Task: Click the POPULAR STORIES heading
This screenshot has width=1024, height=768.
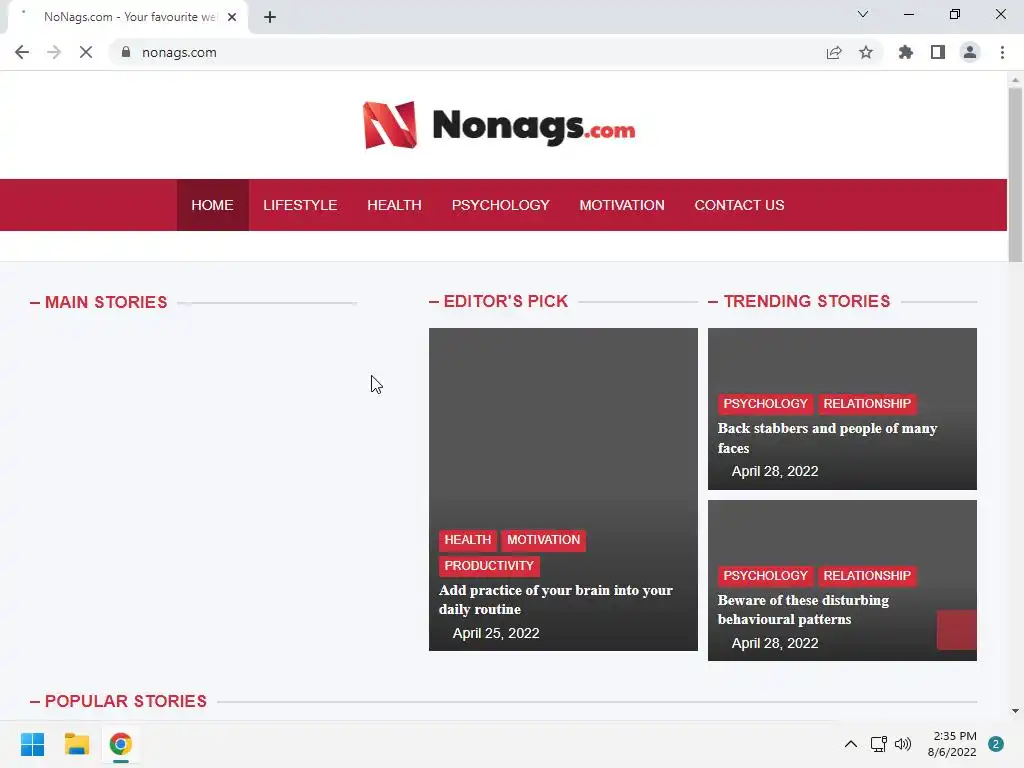Action: coord(125,701)
